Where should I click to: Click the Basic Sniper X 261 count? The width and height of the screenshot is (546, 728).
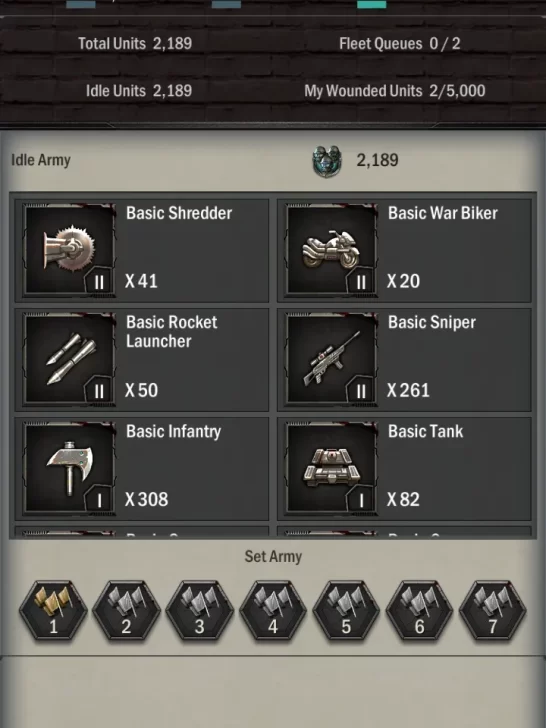[409, 390]
